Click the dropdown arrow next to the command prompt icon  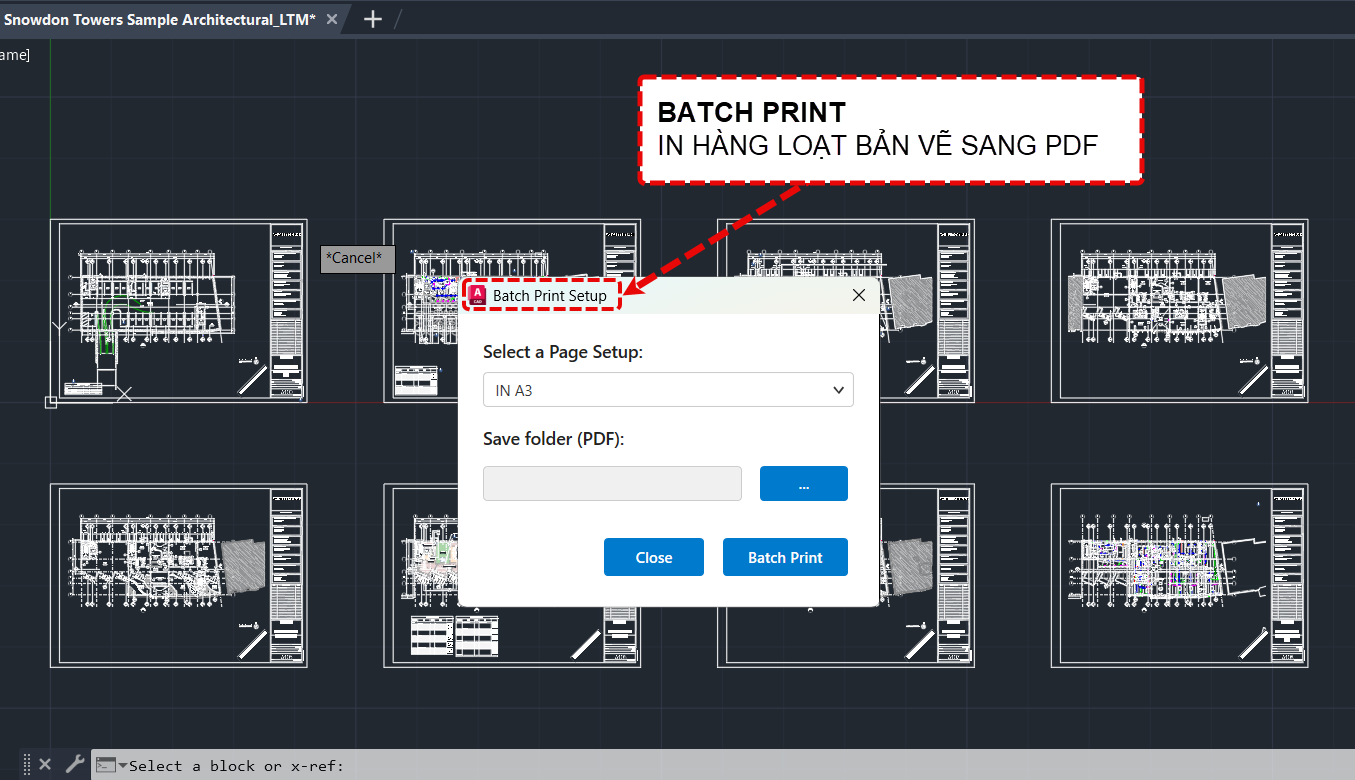(x=123, y=764)
